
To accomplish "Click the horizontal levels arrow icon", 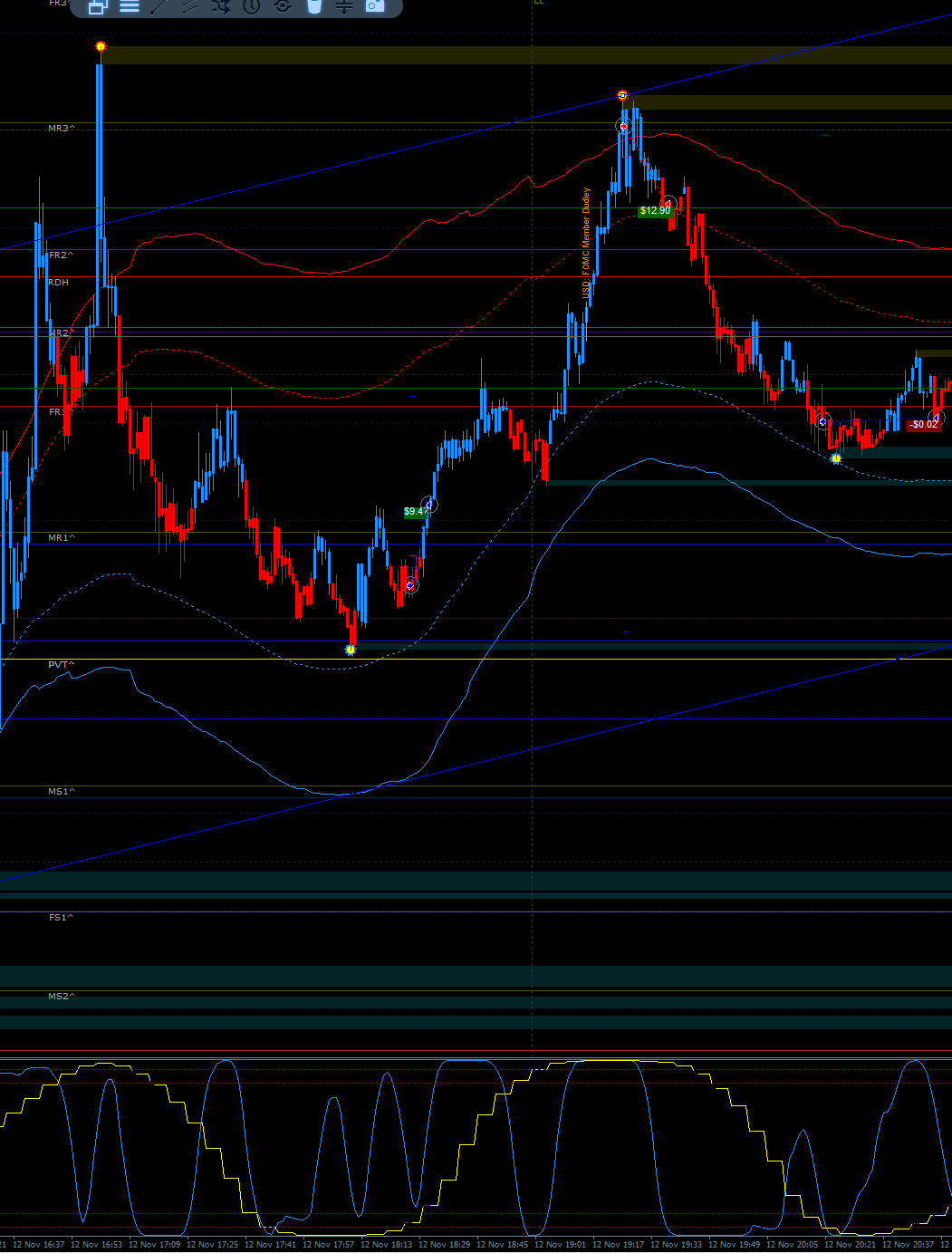I will coord(344,5).
